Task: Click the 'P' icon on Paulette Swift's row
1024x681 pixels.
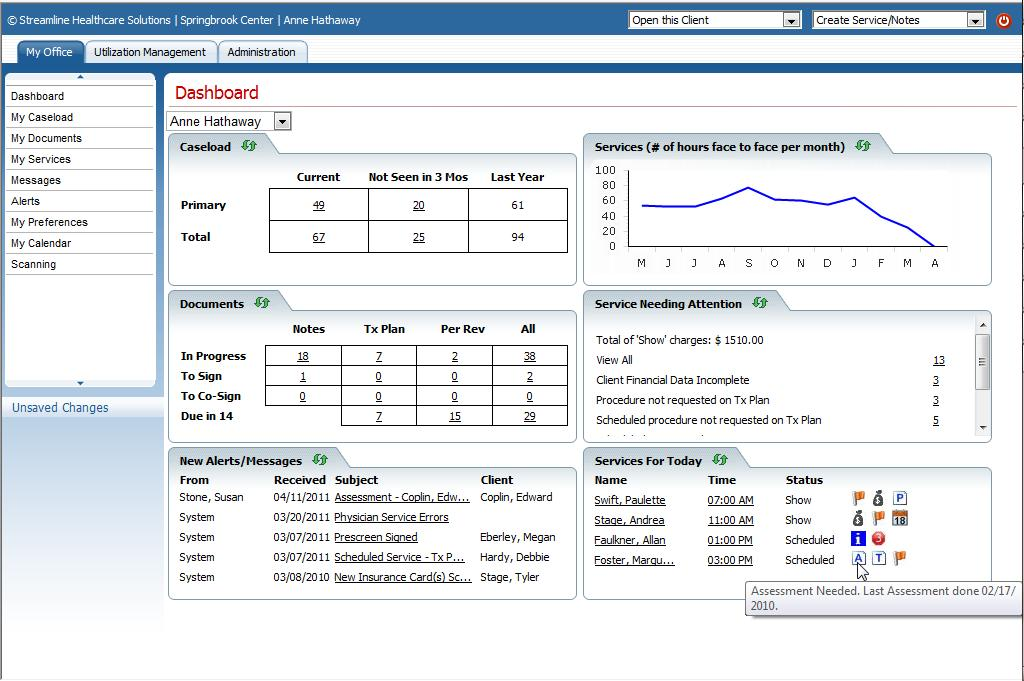Action: tap(899, 498)
